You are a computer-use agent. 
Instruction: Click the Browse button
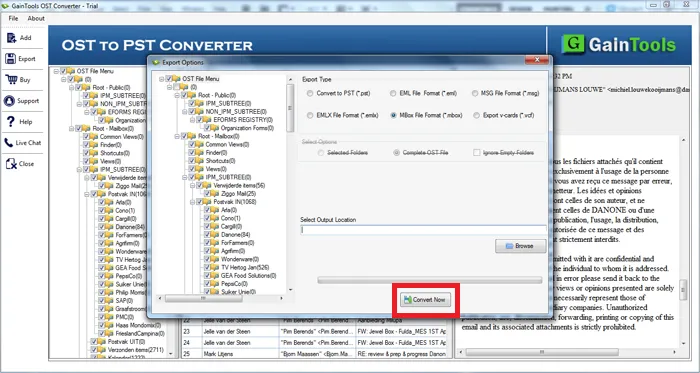pos(521,246)
